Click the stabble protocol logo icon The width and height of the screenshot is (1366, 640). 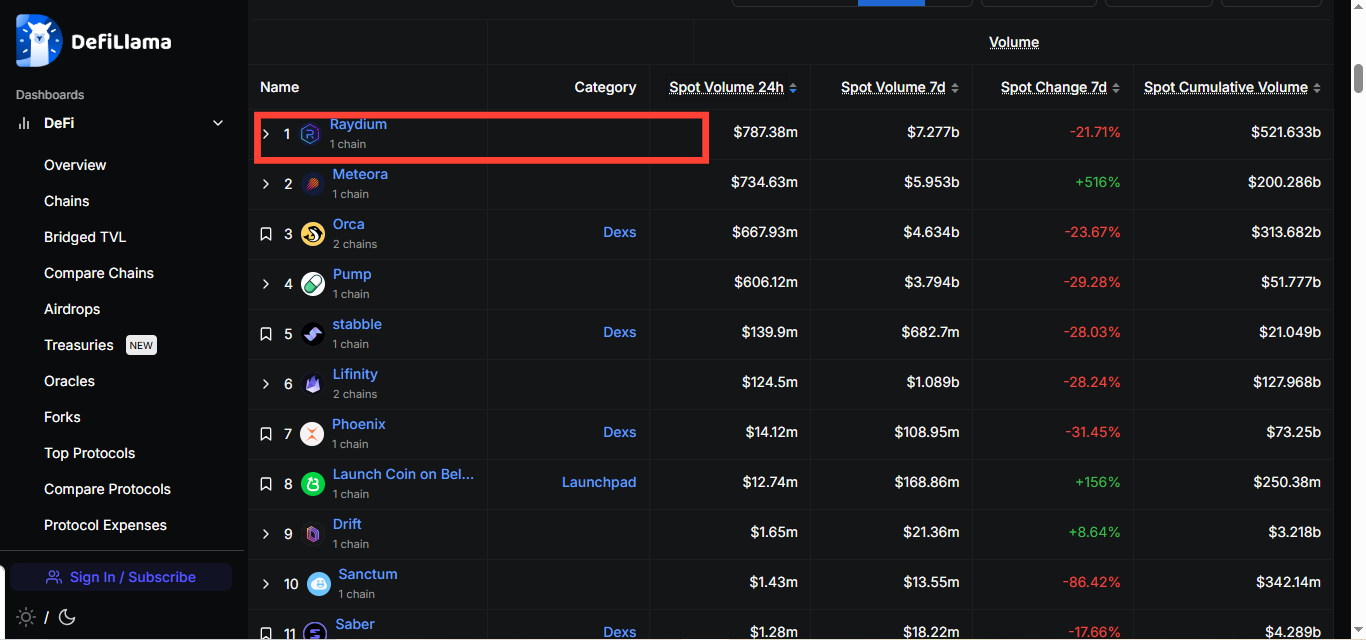pyautogui.click(x=312, y=334)
